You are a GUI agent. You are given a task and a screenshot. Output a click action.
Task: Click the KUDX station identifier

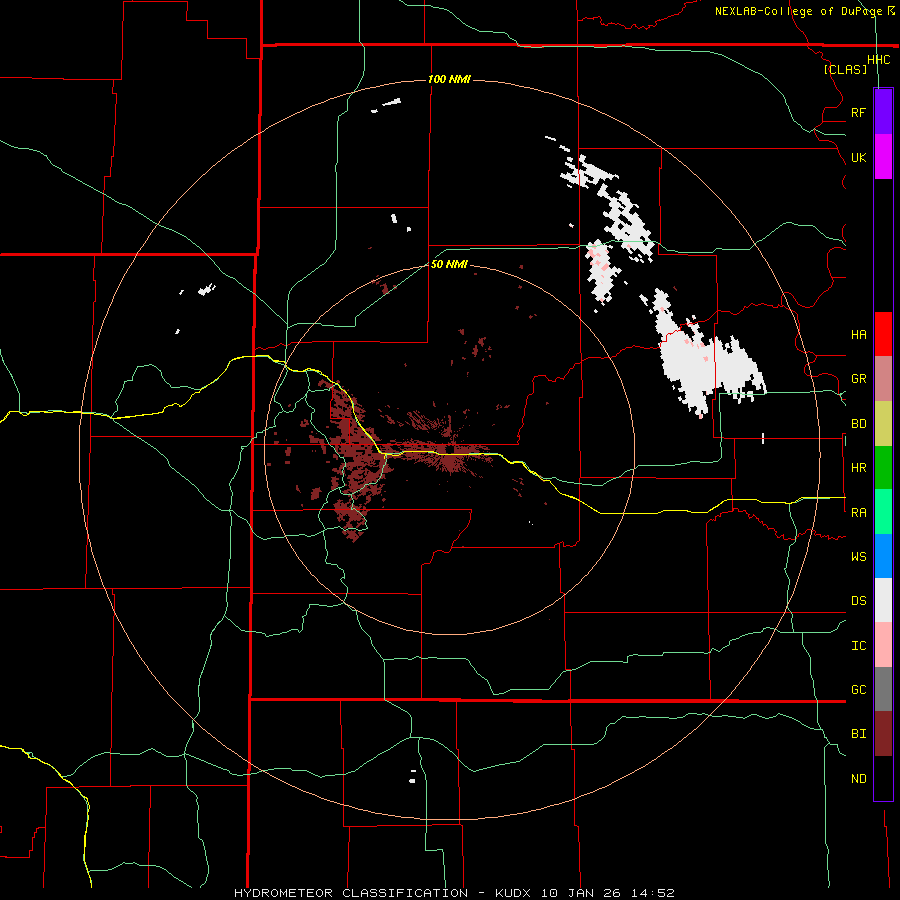[514, 893]
